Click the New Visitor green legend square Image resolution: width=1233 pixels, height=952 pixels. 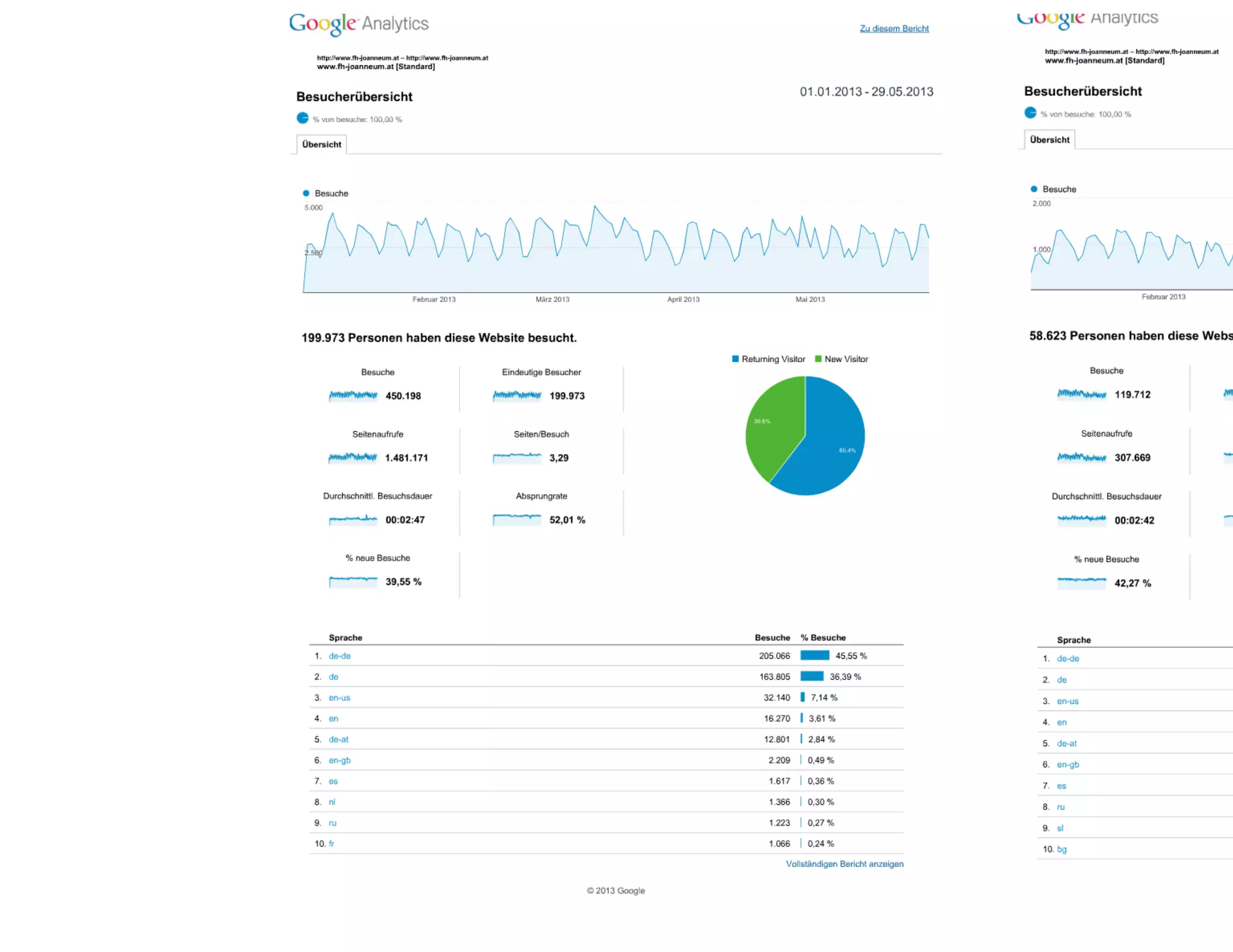(818, 359)
